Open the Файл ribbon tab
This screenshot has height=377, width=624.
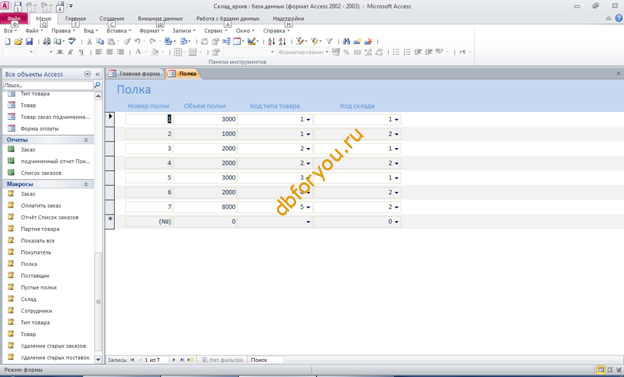click(x=14, y=18)
